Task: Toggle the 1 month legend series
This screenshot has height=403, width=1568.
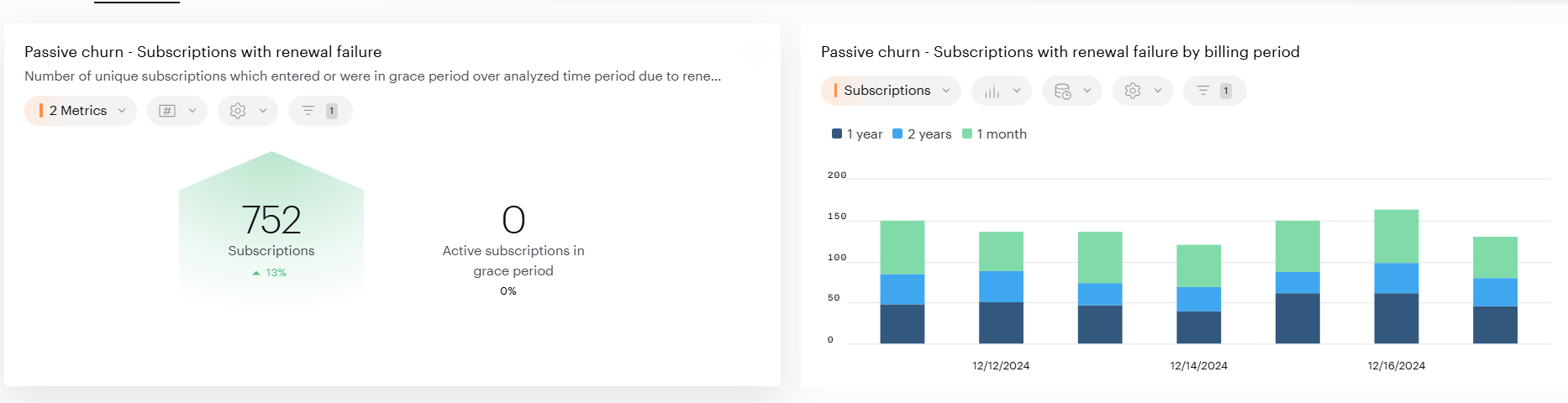Action: (x=994, y=134)
